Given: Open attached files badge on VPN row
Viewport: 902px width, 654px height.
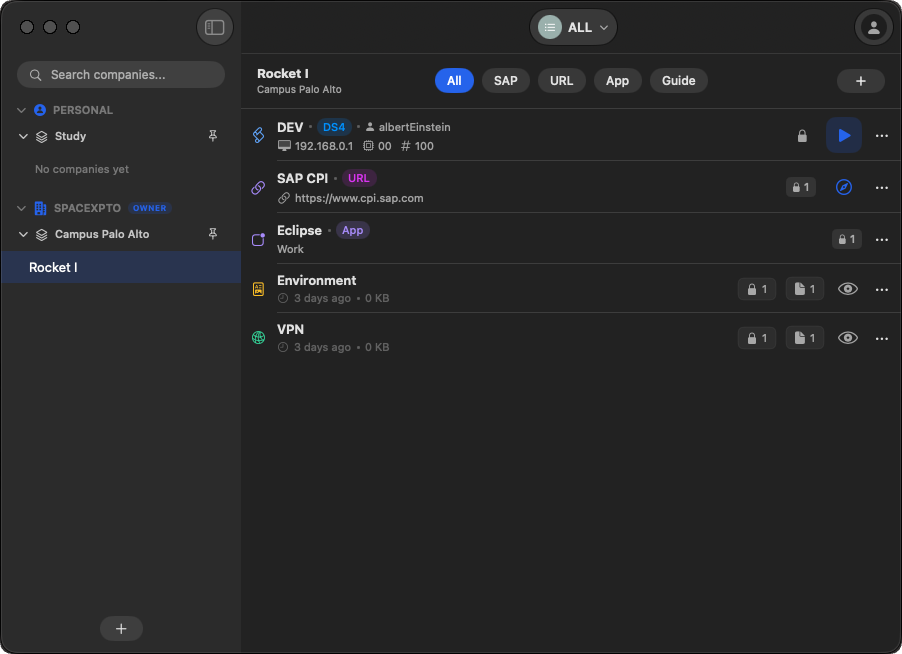Looking at the screenshot, I should tap(805, 338).
